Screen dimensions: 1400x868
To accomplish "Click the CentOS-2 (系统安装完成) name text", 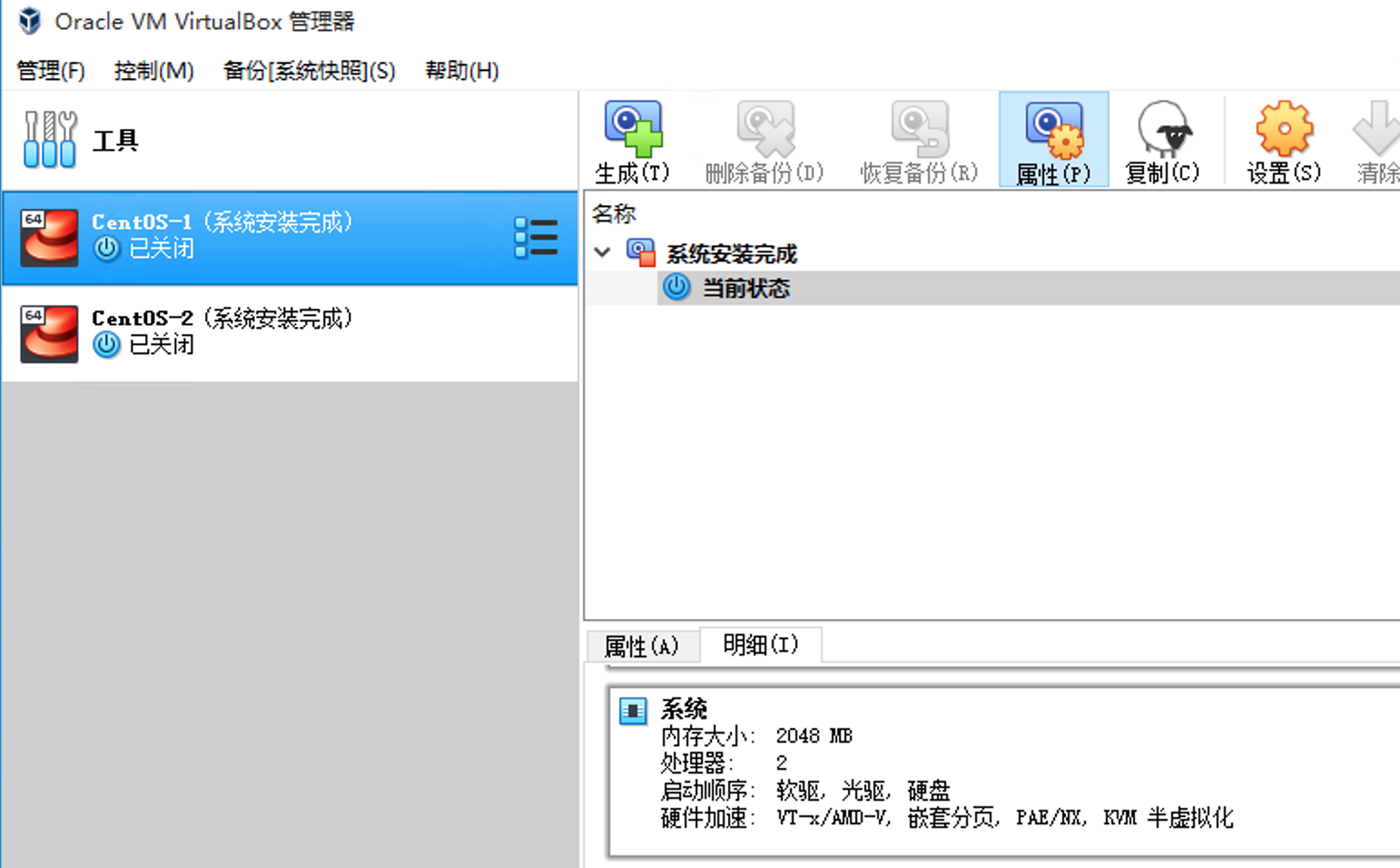I will tap(222, 318).
